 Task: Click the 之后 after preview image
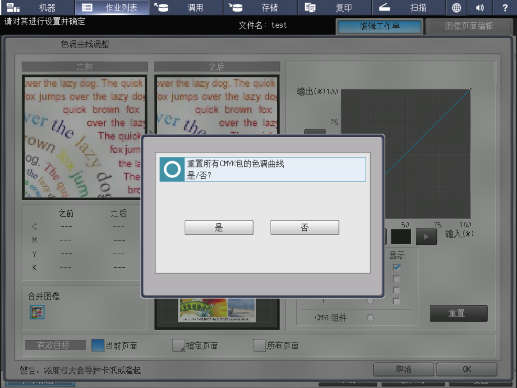(x=217, y=105)
